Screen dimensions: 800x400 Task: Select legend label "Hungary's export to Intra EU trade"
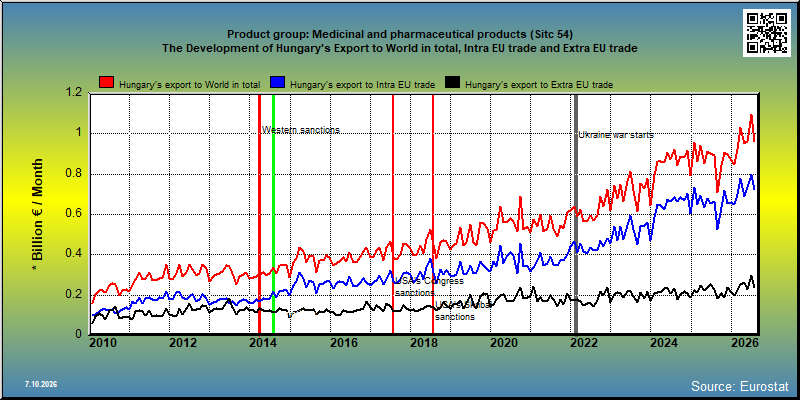coord(362,85)
